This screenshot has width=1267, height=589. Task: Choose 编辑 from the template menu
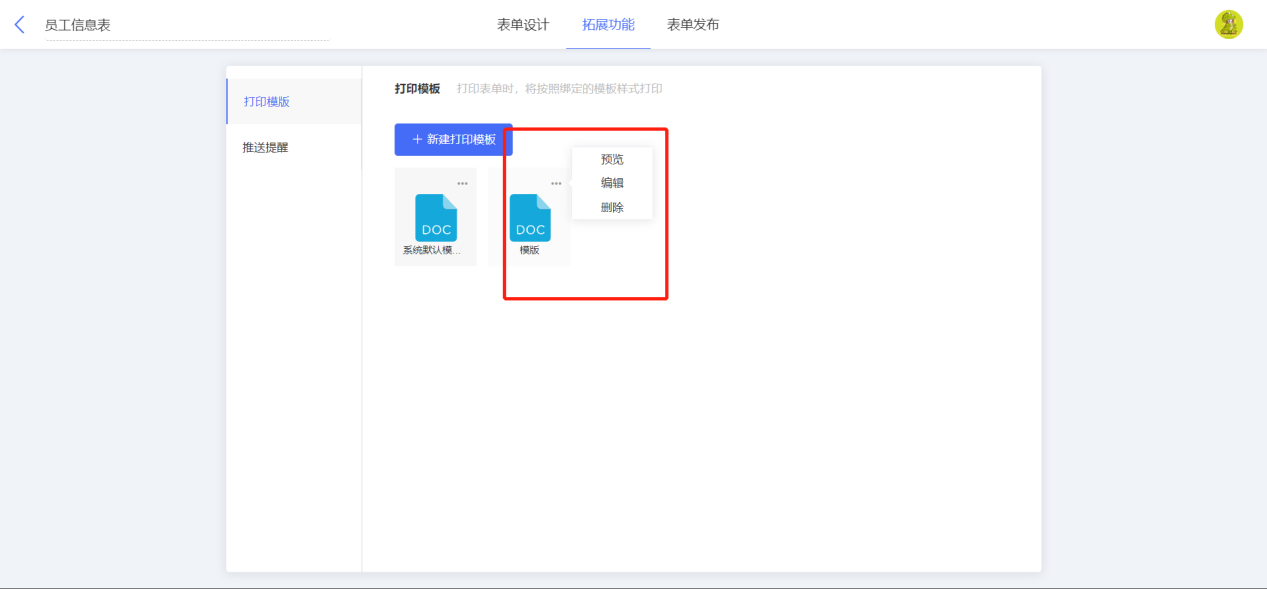(x=612, y=183)
